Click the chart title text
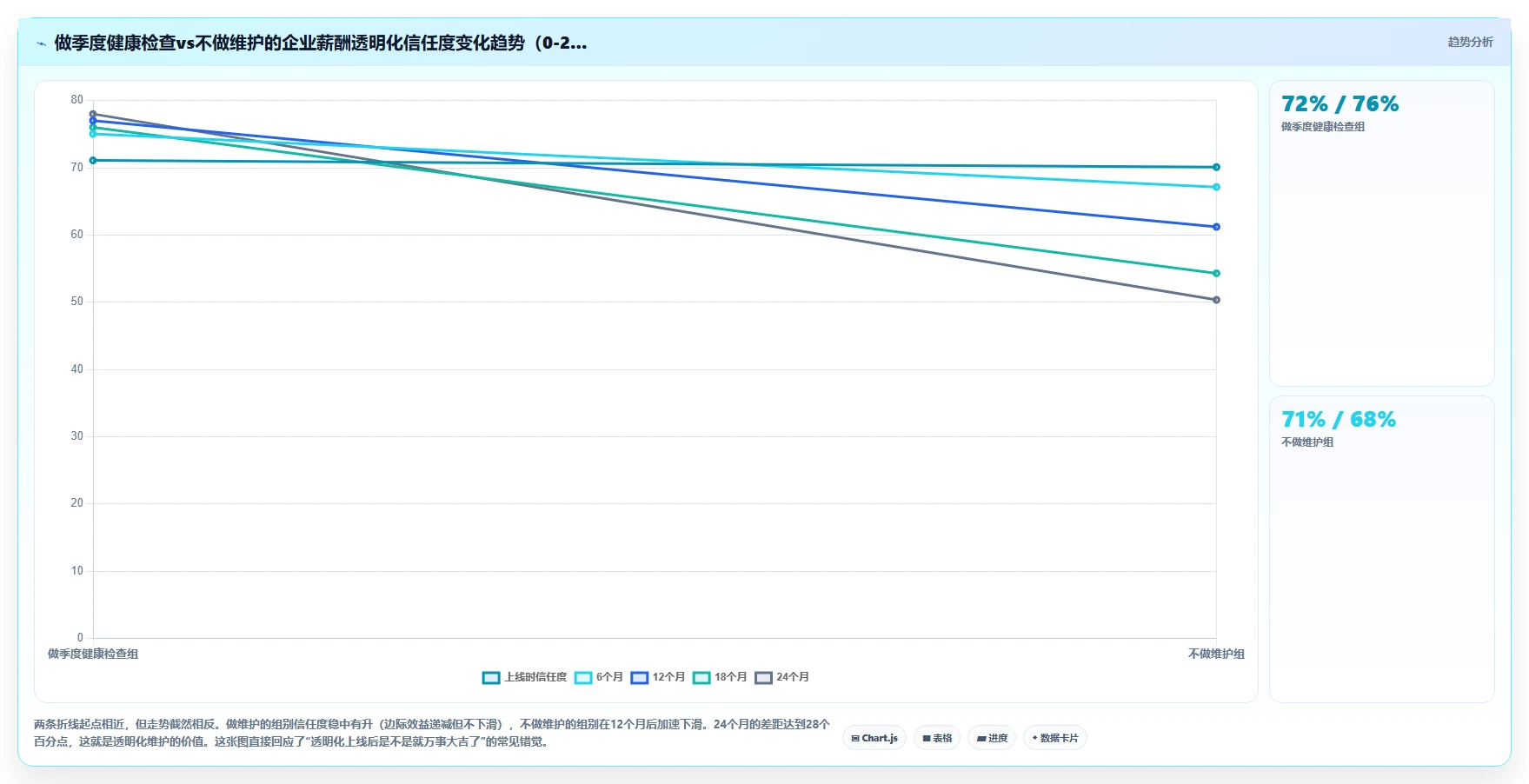This screenshot has width=1529, height=784. (x=321, y=43)
